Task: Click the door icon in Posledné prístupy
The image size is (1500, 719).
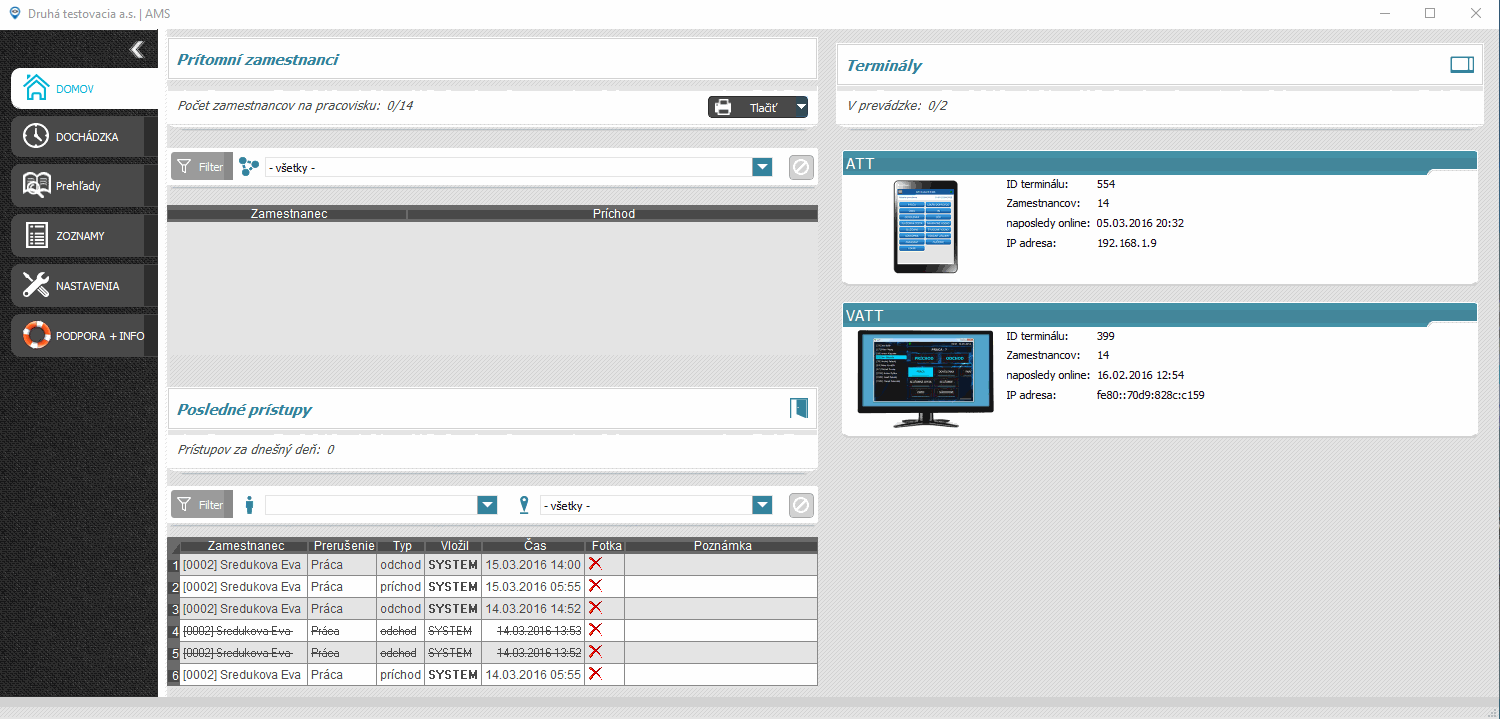Action: (798, 409)
